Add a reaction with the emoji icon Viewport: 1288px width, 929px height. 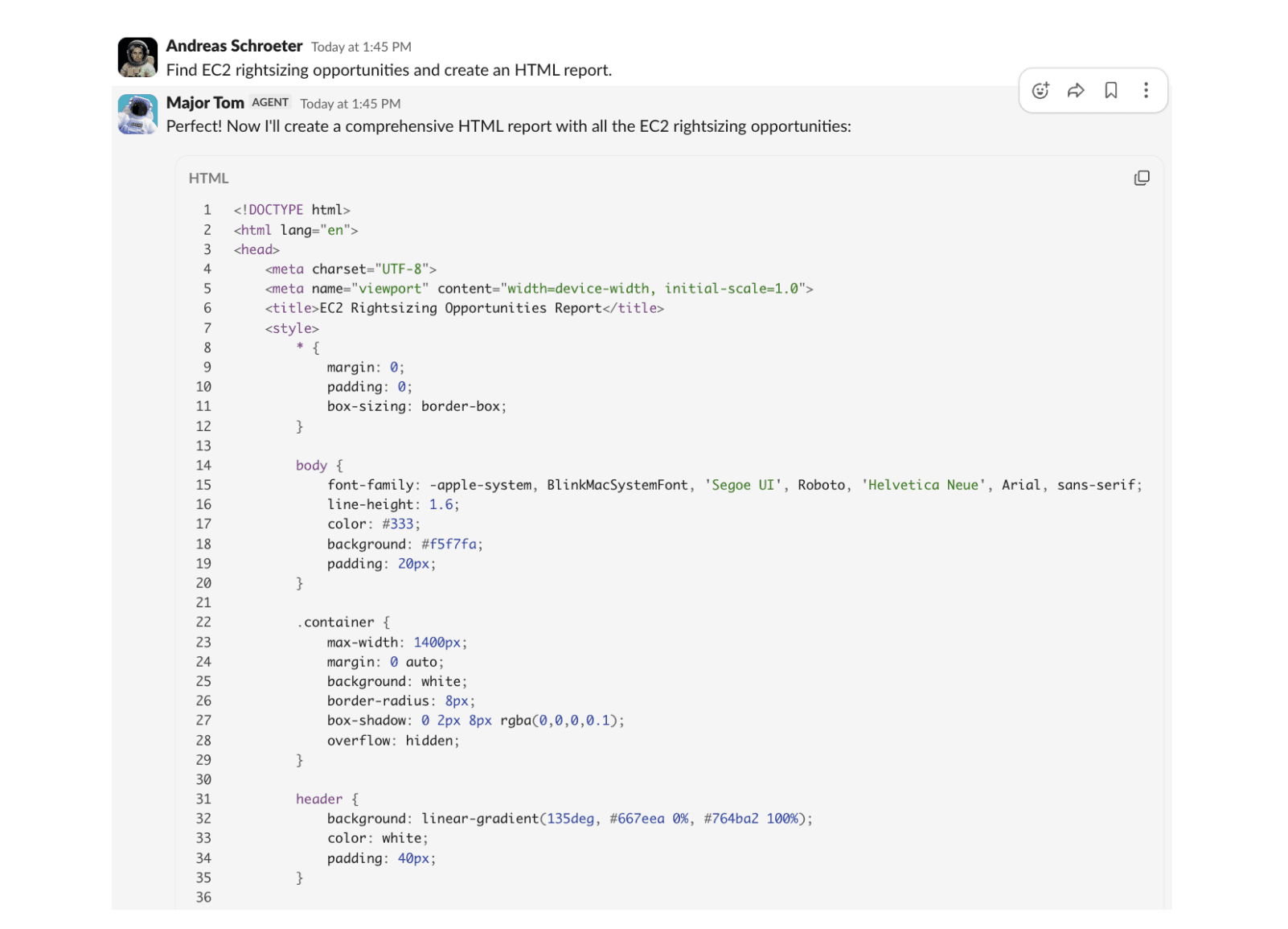pyautogui.click(x=1040, y=90)
